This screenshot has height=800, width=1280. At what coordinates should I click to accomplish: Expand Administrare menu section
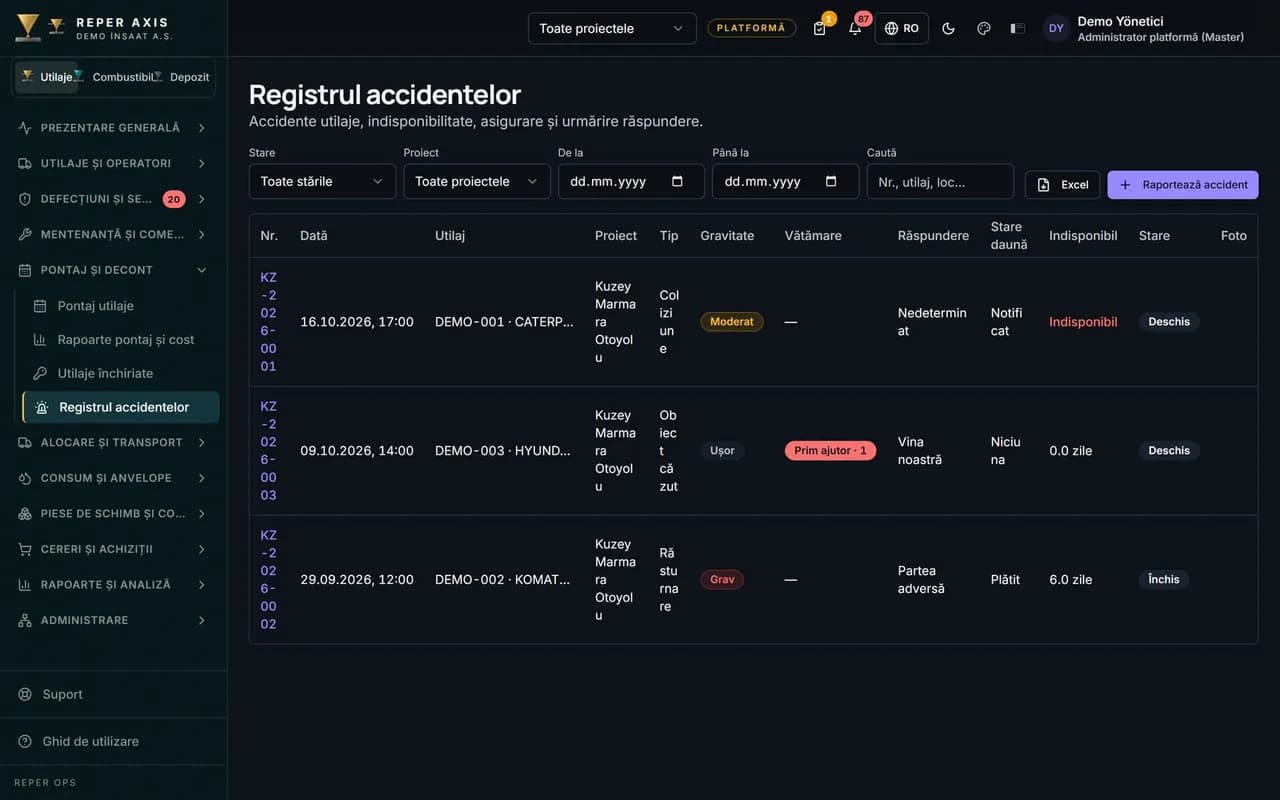click(x=113, y=620)
